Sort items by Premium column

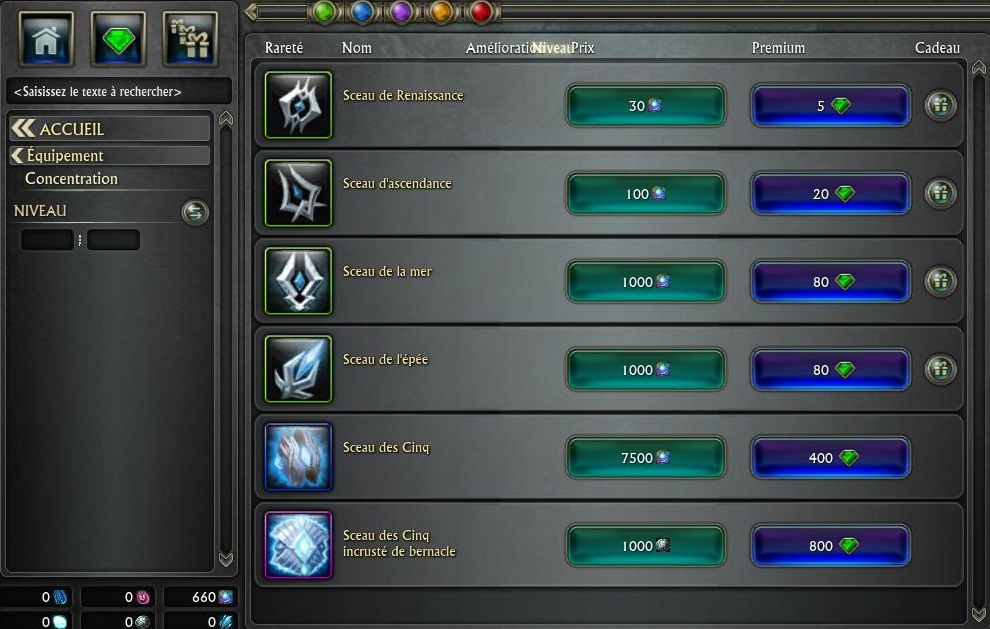click(778, 48)
